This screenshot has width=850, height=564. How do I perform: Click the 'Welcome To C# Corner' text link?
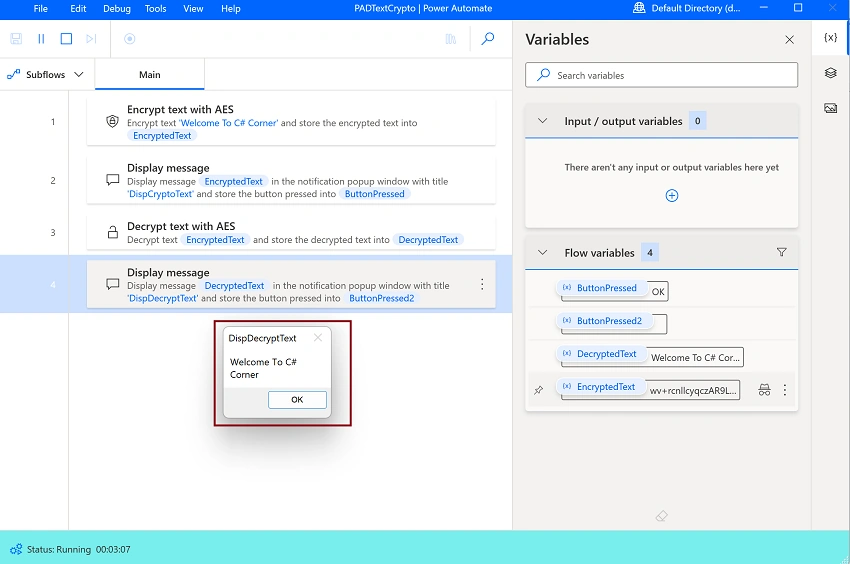click(228, 123)
